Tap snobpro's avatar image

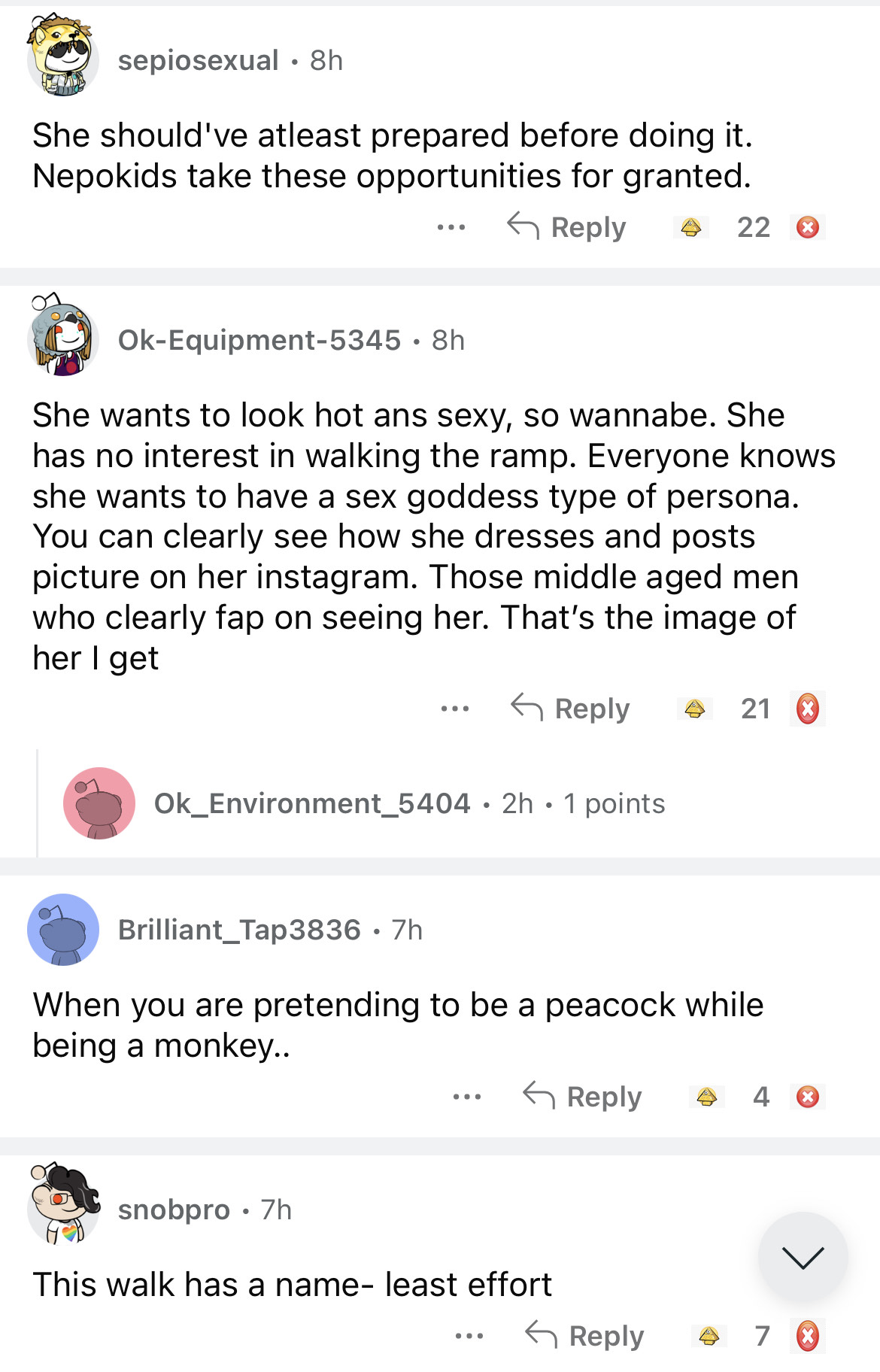point(63,1204)
